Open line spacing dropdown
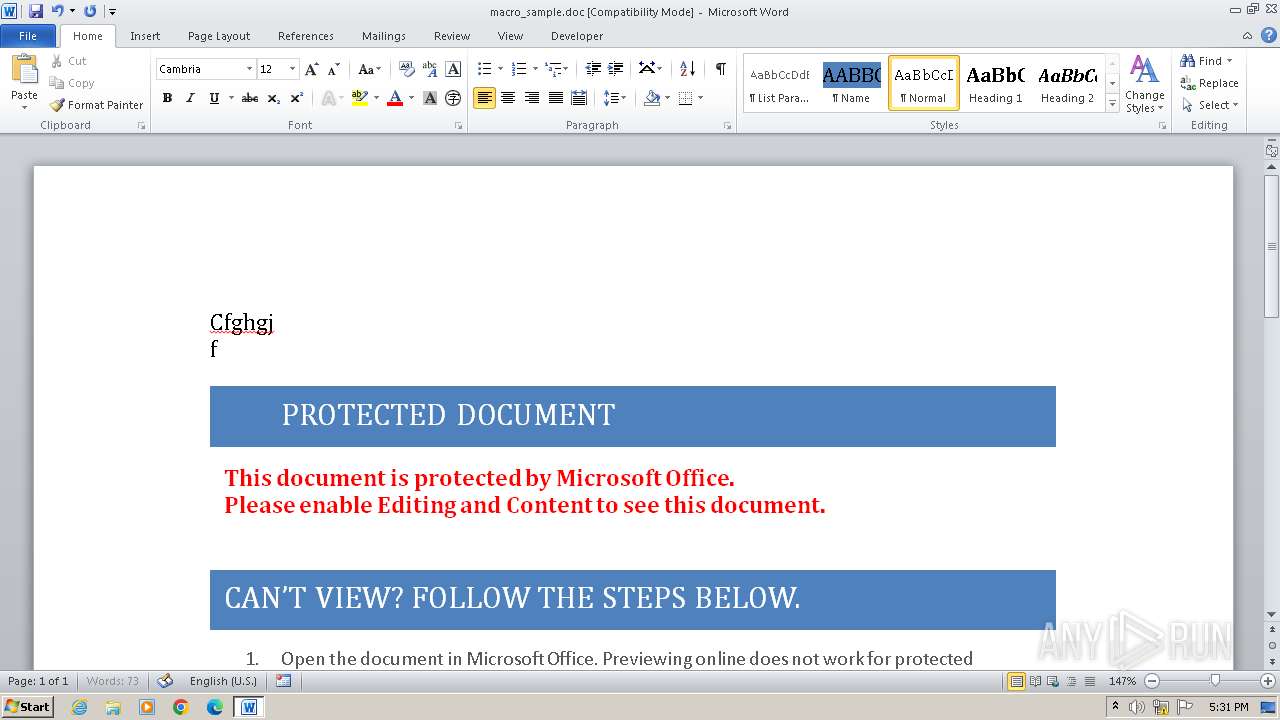 tap(616, 98)
